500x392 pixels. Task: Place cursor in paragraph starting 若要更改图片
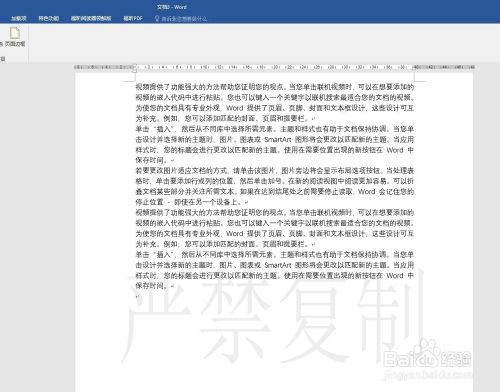pos(275,186)
